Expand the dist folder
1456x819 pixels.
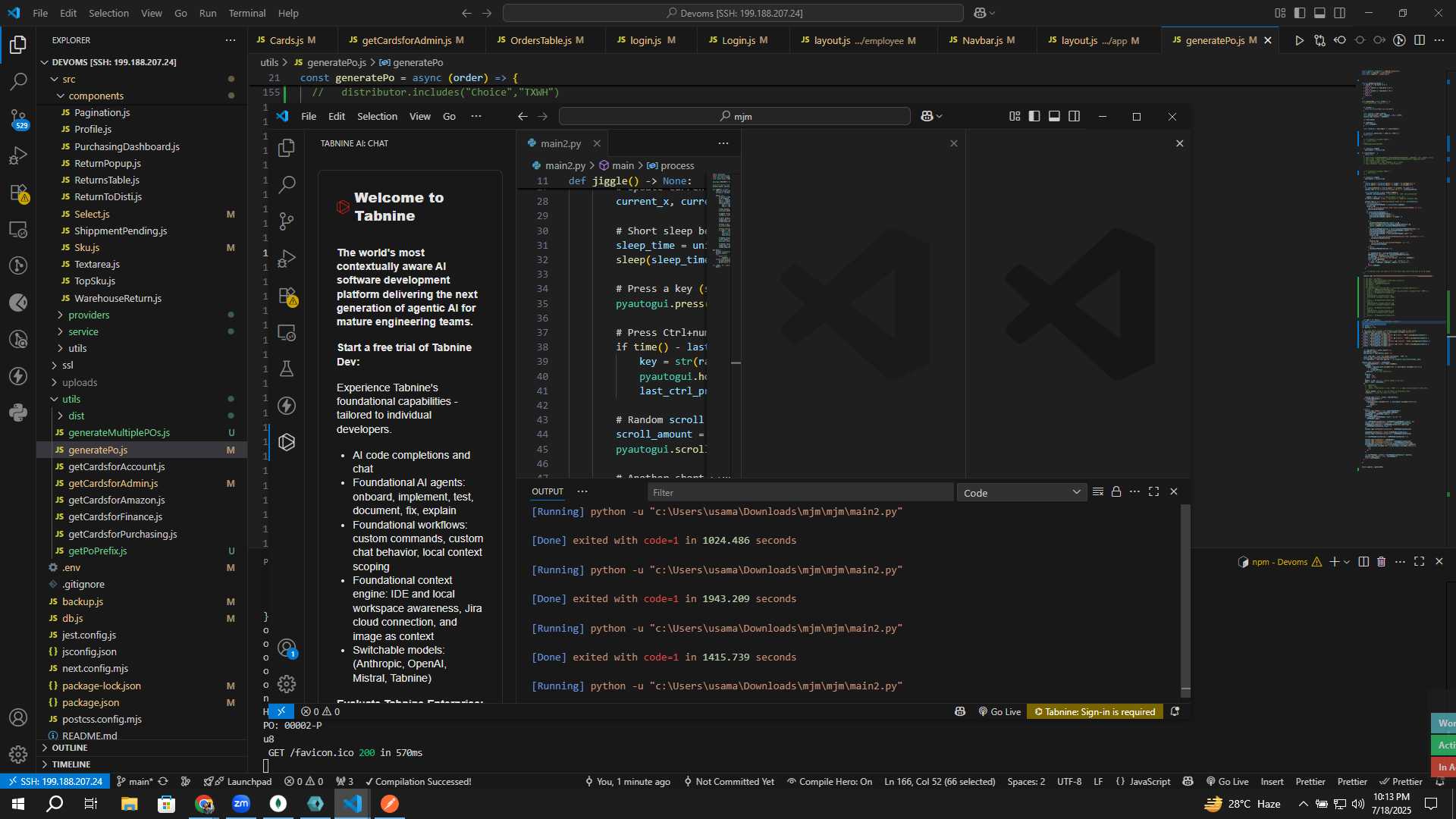(76, 416)
